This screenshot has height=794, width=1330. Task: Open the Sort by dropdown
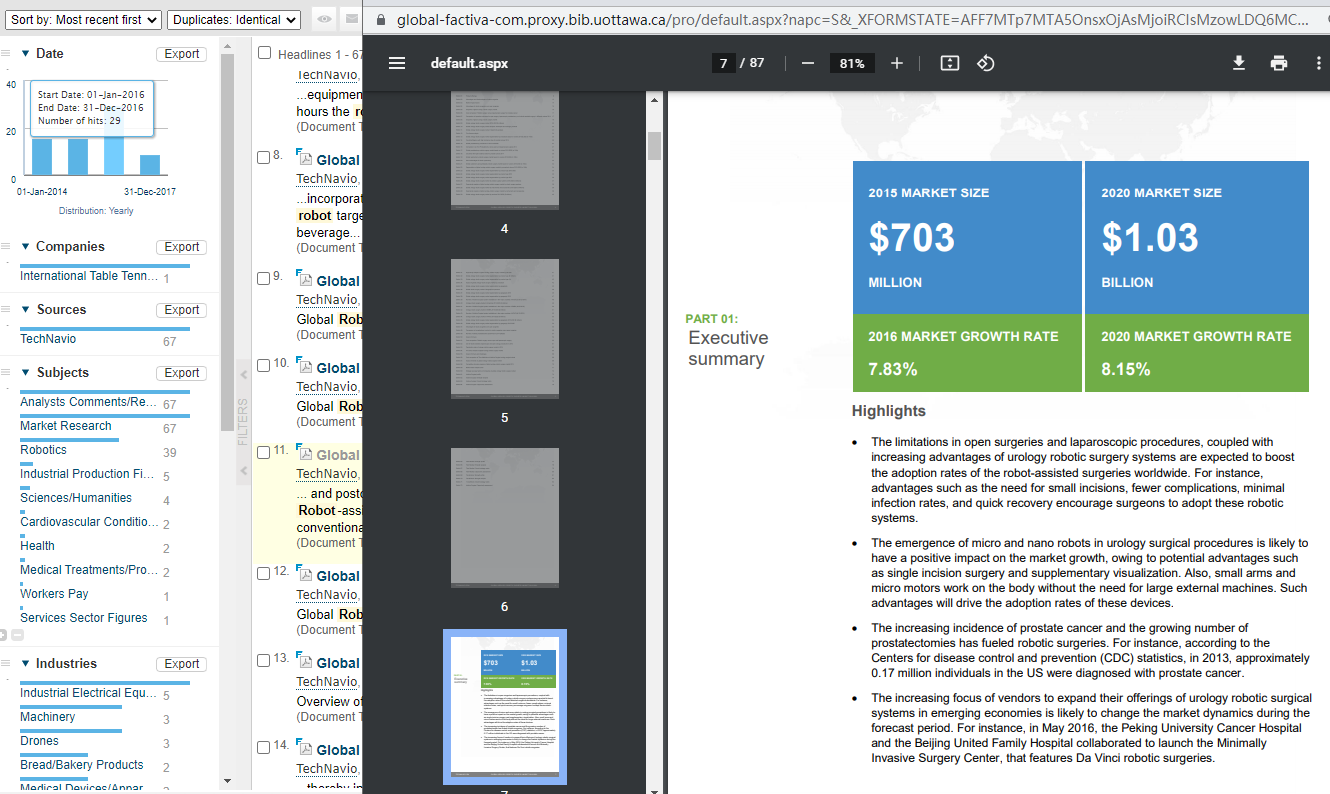click(x=84, y=20)
